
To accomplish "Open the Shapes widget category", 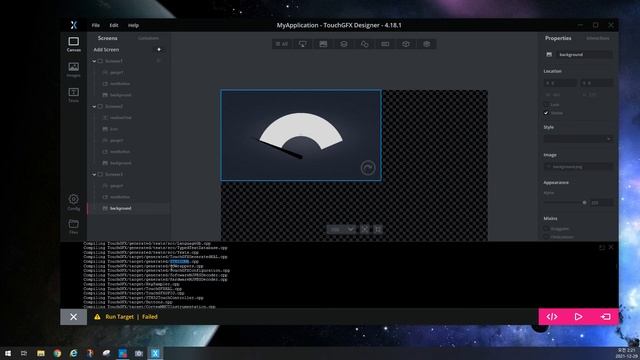I will (x=364, y=44).
